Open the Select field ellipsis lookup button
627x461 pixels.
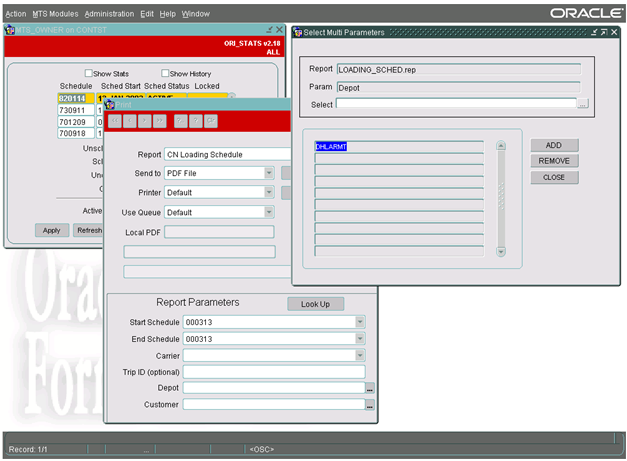583,104
